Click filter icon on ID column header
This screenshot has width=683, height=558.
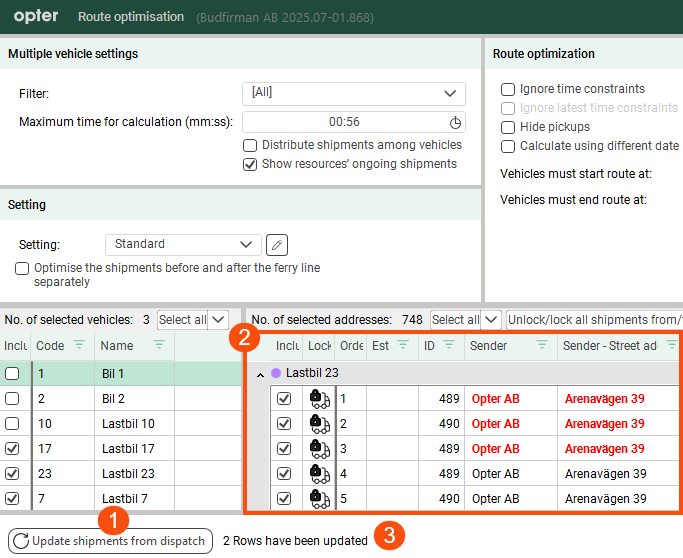(x=449, y=345)
